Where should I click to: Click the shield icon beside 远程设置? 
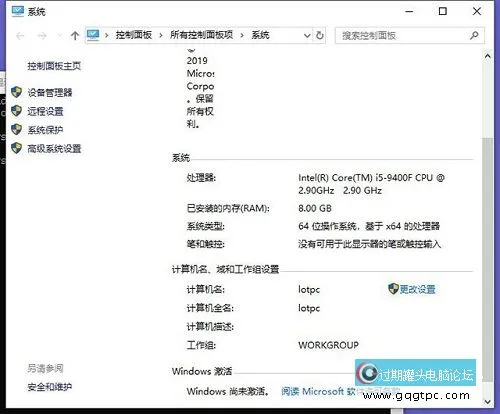point(16,111)
